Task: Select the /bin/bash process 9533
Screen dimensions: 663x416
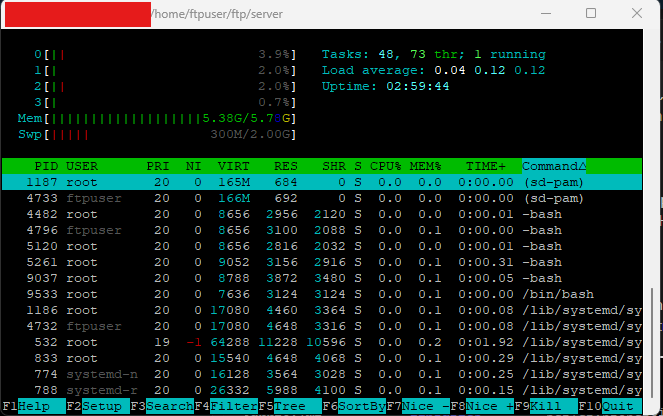Action: coord(322,294)
